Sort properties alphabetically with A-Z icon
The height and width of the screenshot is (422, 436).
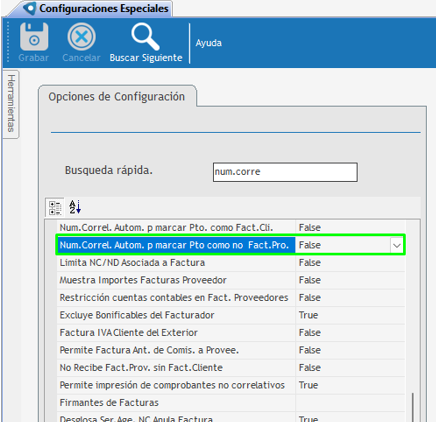click(75, 207)
